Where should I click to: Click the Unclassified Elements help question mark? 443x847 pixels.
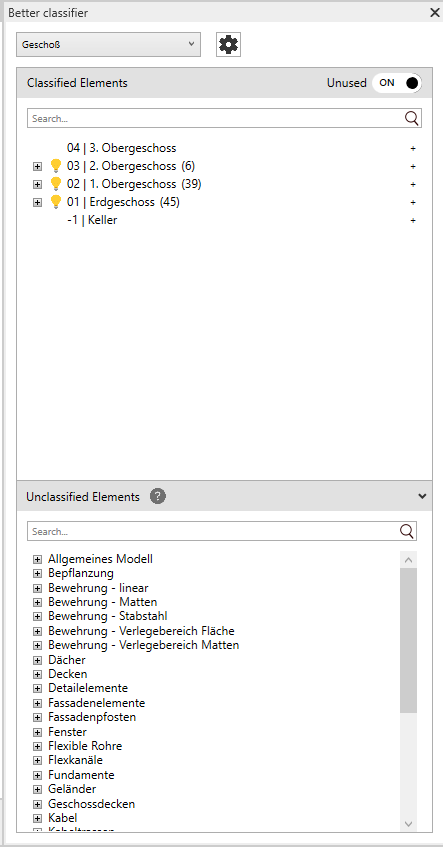click(x=157, y=496)
